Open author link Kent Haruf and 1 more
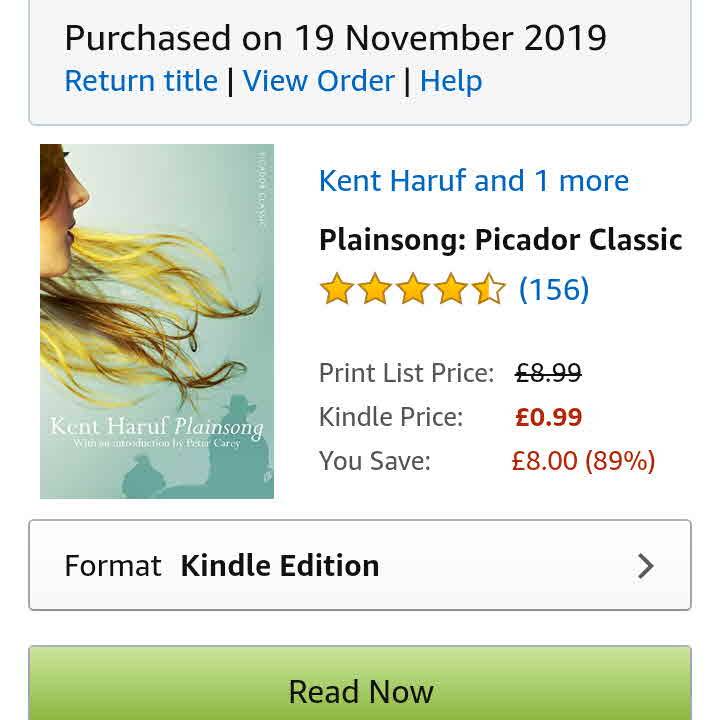The height and width of the screenshot is (720, 720). tap(474, 180)
